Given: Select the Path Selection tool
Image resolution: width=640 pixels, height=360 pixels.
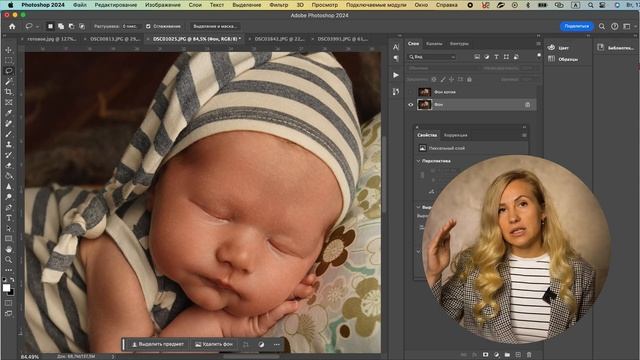Looking at the screenshot, I should 9,229.
